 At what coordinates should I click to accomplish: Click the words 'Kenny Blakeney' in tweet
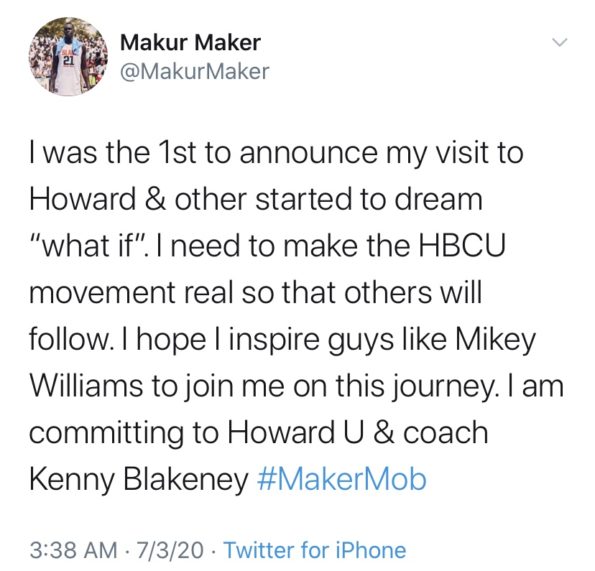point(139,480)
